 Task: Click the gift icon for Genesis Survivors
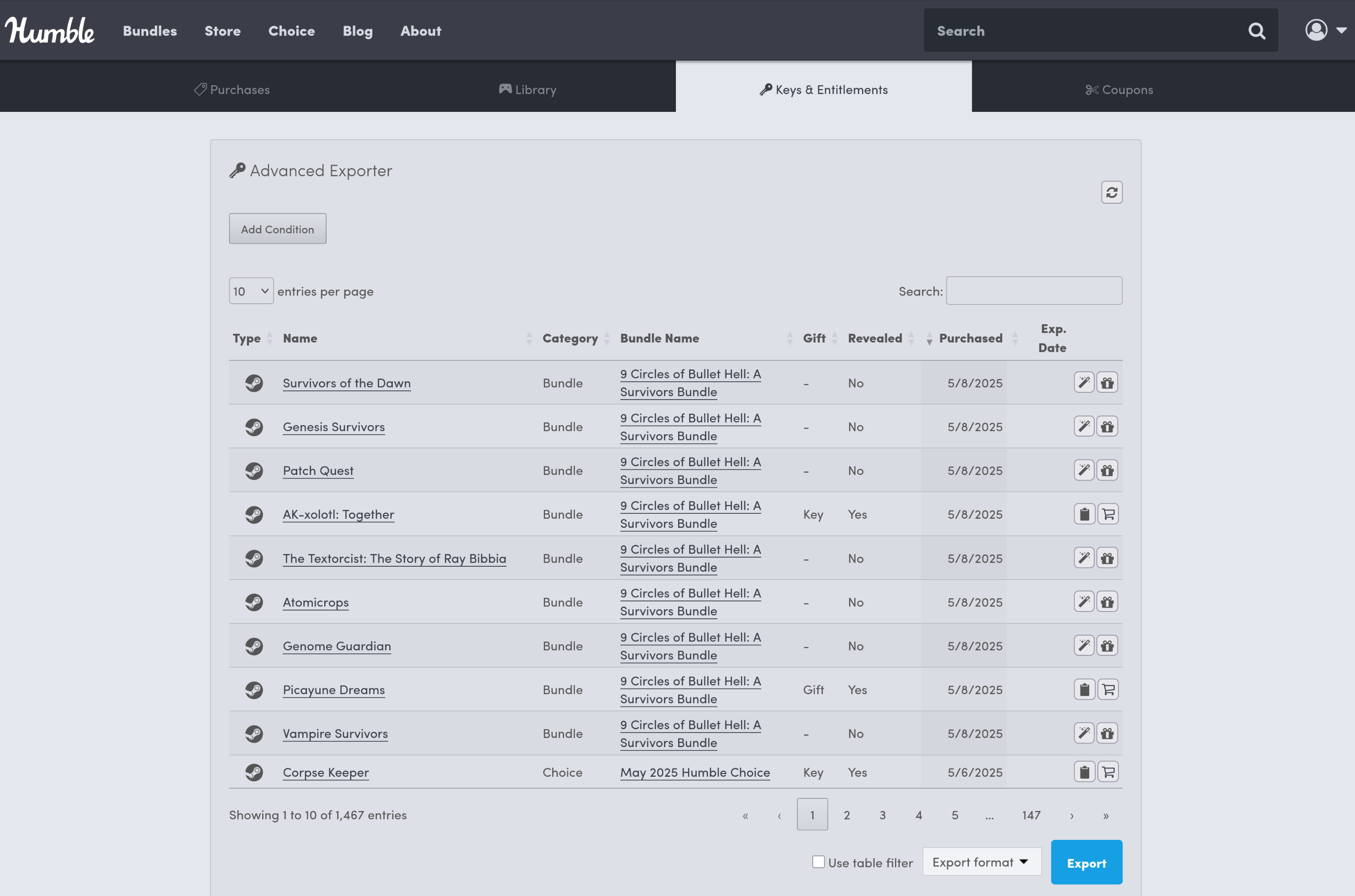tap(1107, 427)
